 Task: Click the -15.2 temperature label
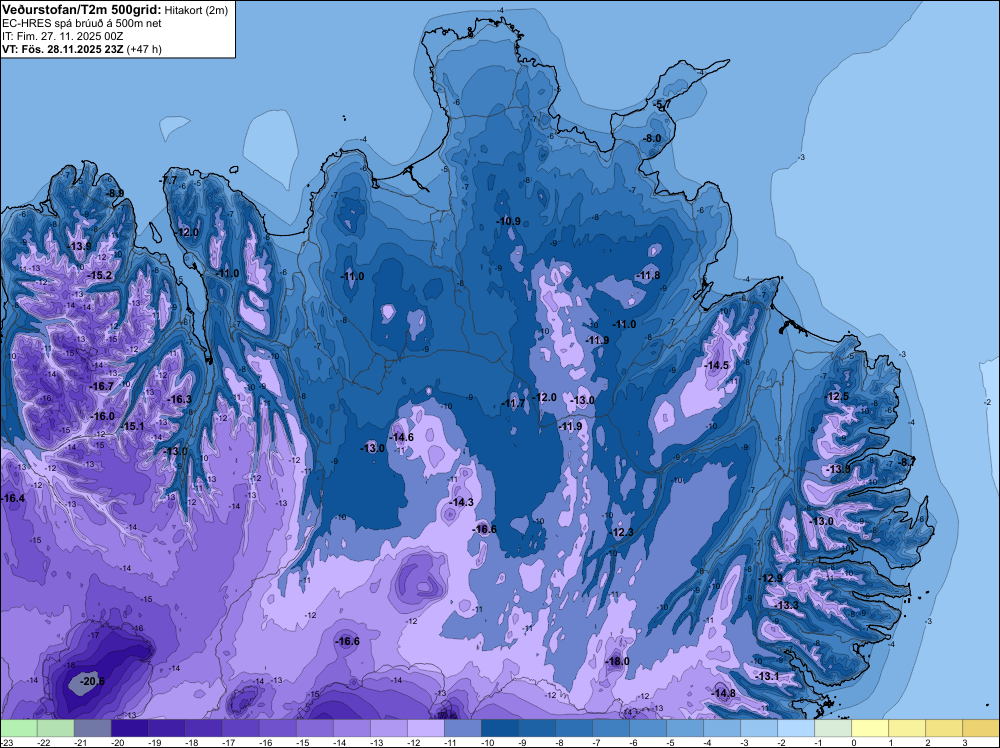click(99, 275)
